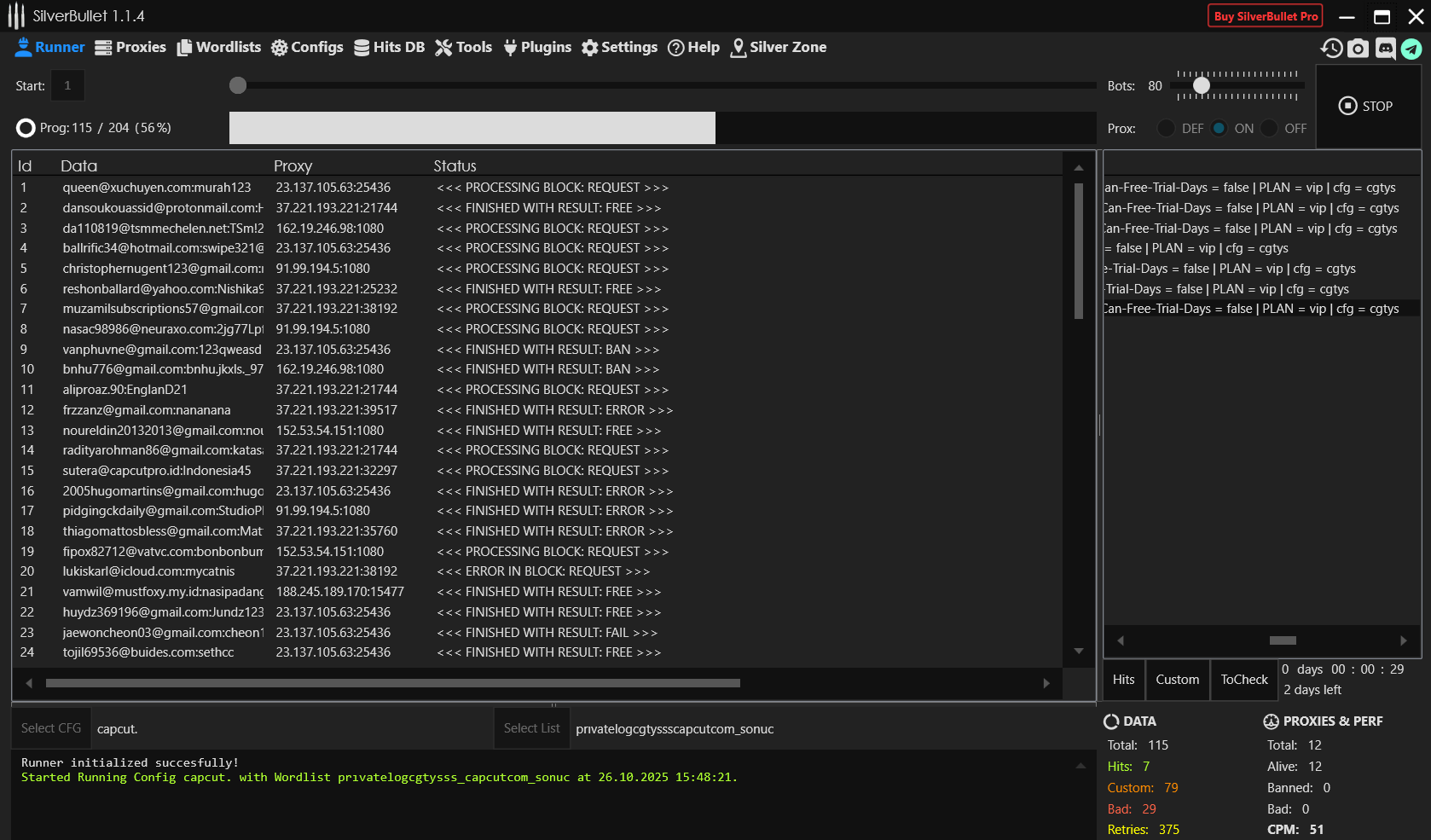Screen dimensions: 1431x840
Task: Click the data list scroll-left arrow
Action: [29, 683]
